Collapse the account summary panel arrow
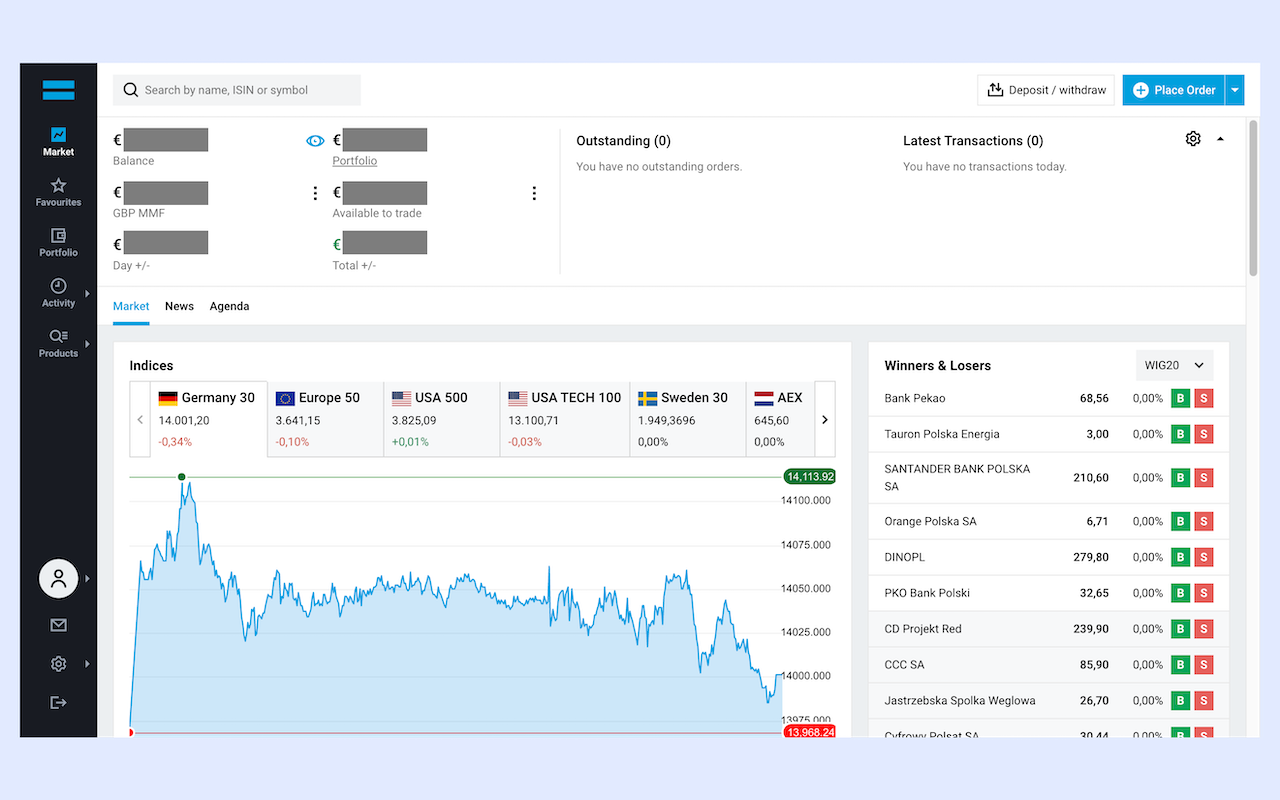Viewport: 1280px width, 800px height. [x=1220, y=139]
